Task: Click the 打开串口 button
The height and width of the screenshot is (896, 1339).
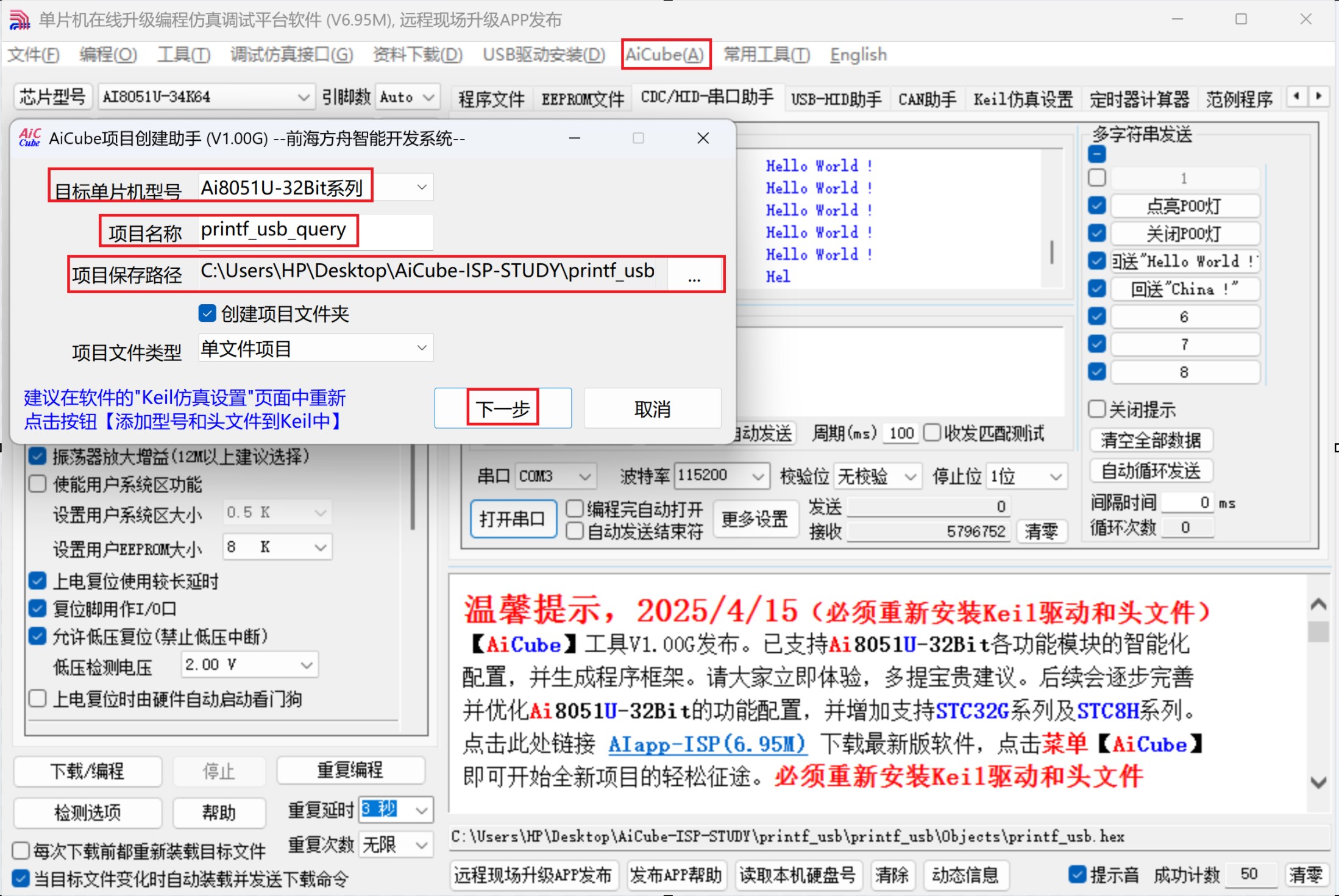Action: [513, 519]
